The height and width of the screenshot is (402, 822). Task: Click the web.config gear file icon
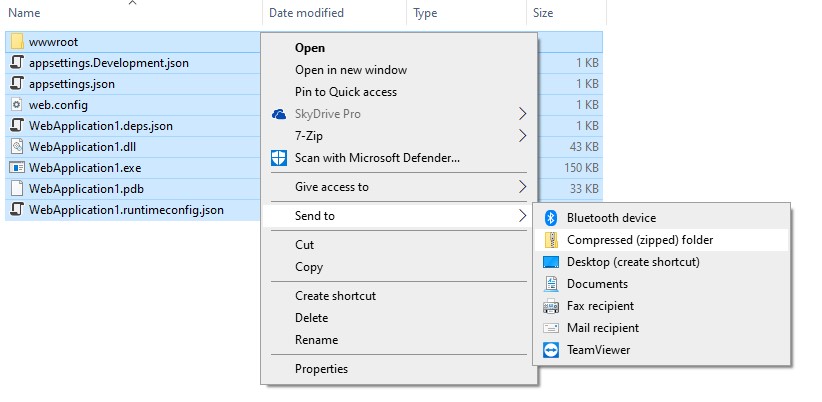(x=17, y=105)
